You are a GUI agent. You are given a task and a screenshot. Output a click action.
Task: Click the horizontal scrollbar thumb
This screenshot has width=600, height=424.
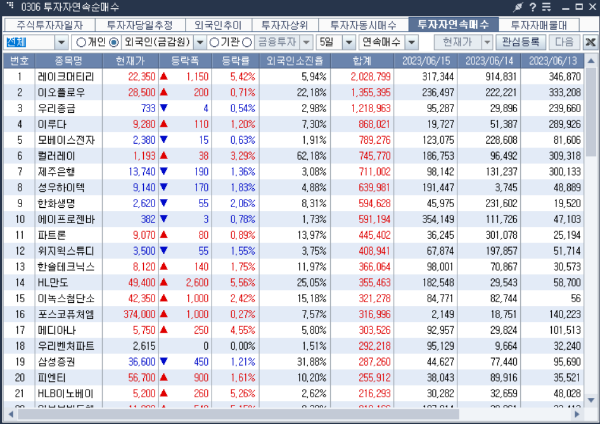pyautogui.click(x=238, y=414)
